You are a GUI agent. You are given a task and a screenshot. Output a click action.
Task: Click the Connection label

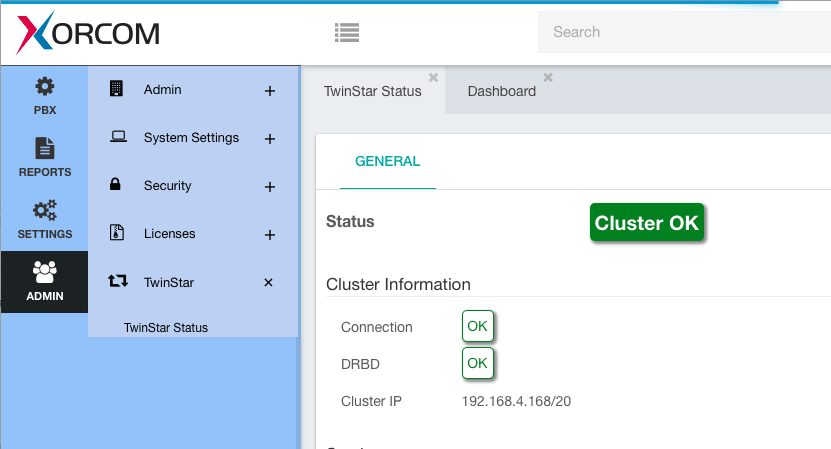[376, 327]
